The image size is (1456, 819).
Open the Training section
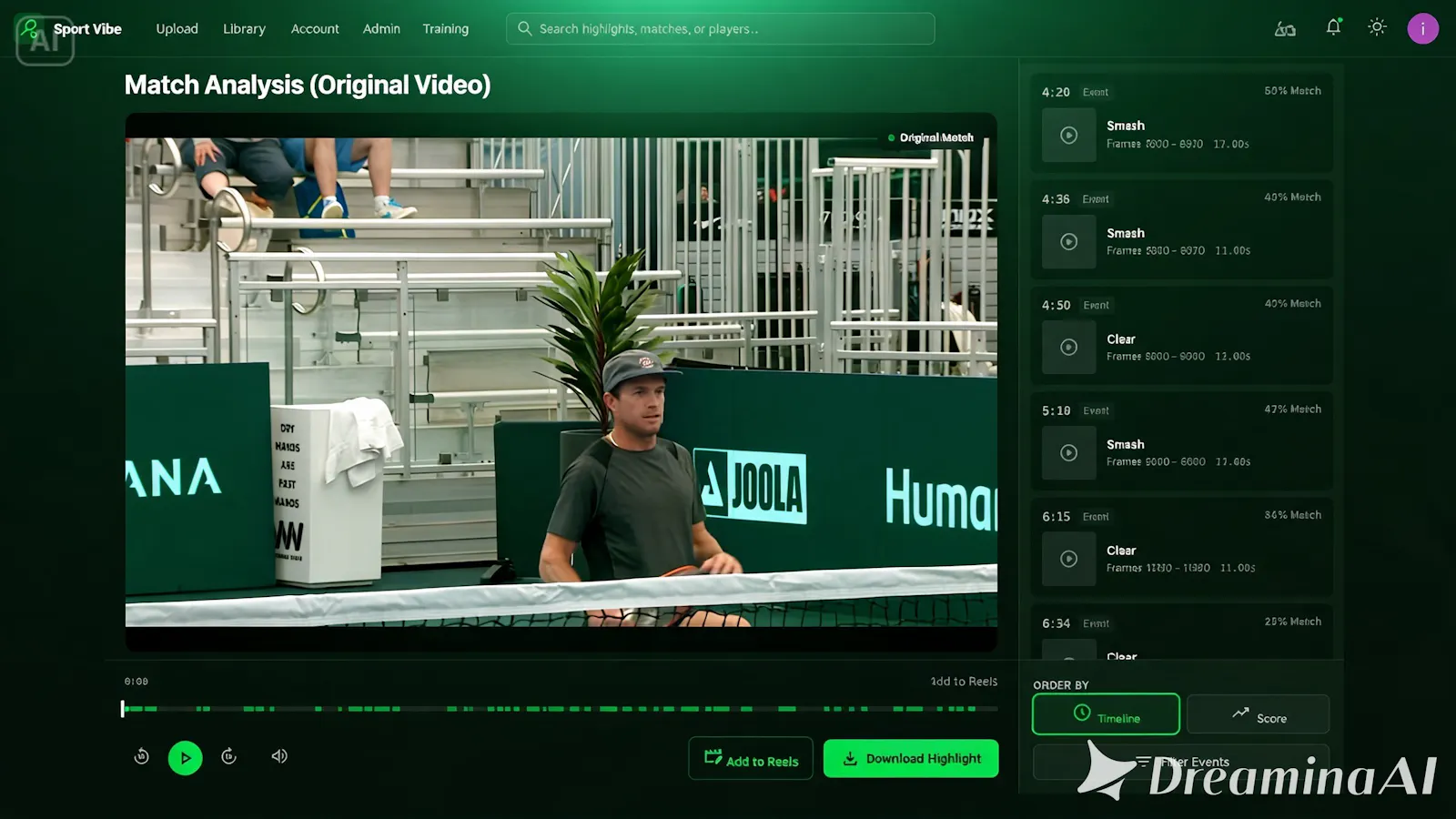445,28
